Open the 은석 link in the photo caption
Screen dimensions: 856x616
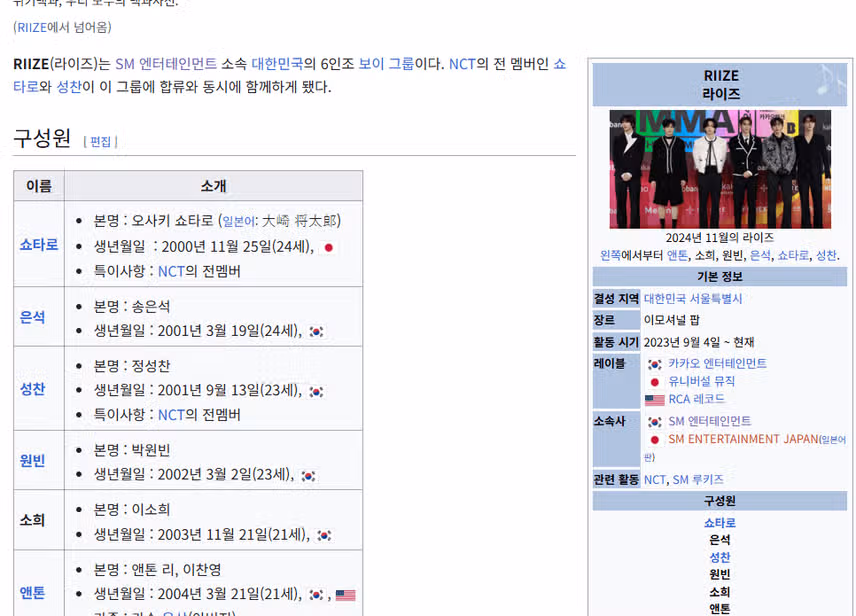[760, 255]
